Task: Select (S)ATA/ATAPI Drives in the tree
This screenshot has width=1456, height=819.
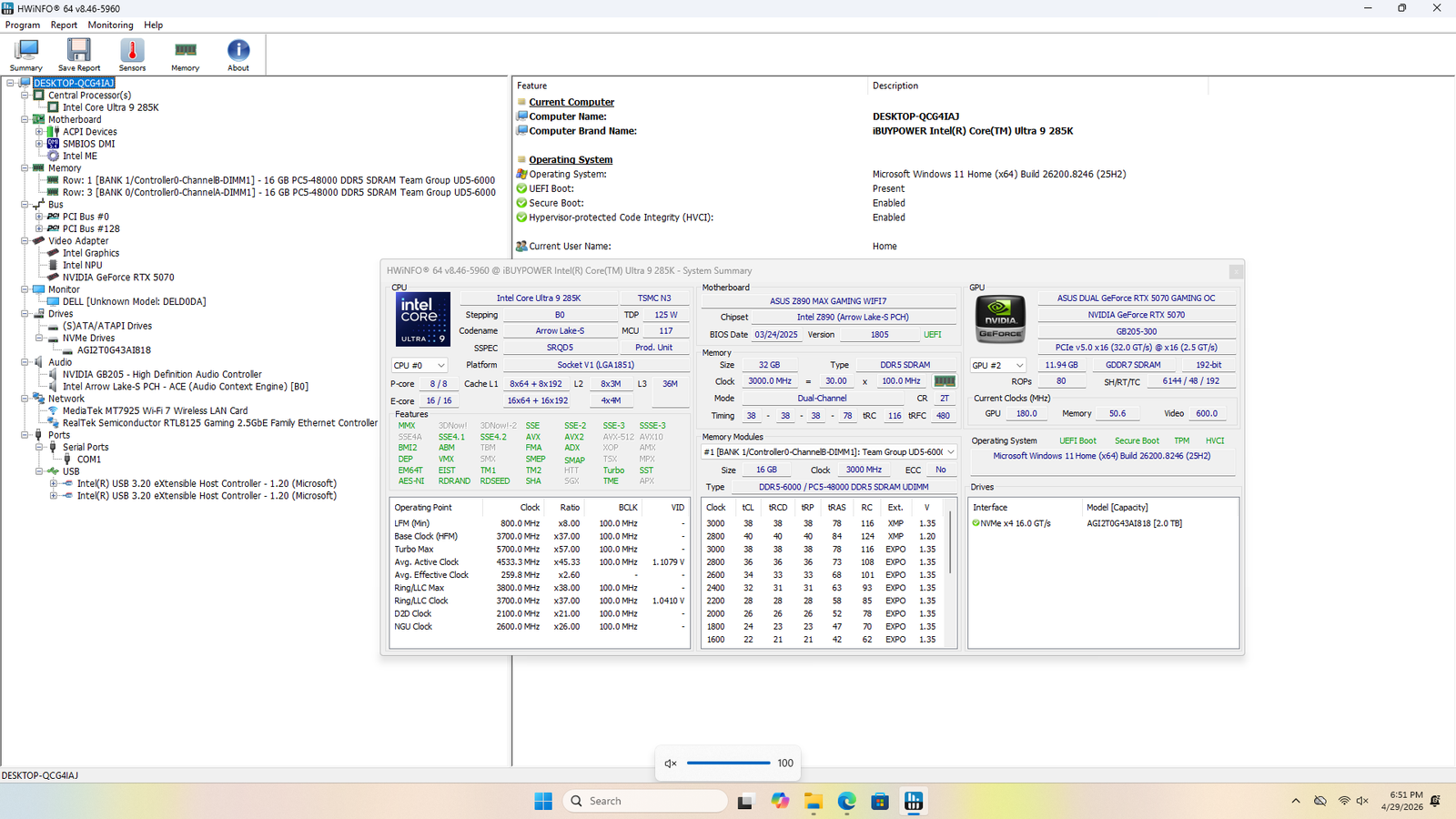Action: pyautogui.click(x=107, y=326)
